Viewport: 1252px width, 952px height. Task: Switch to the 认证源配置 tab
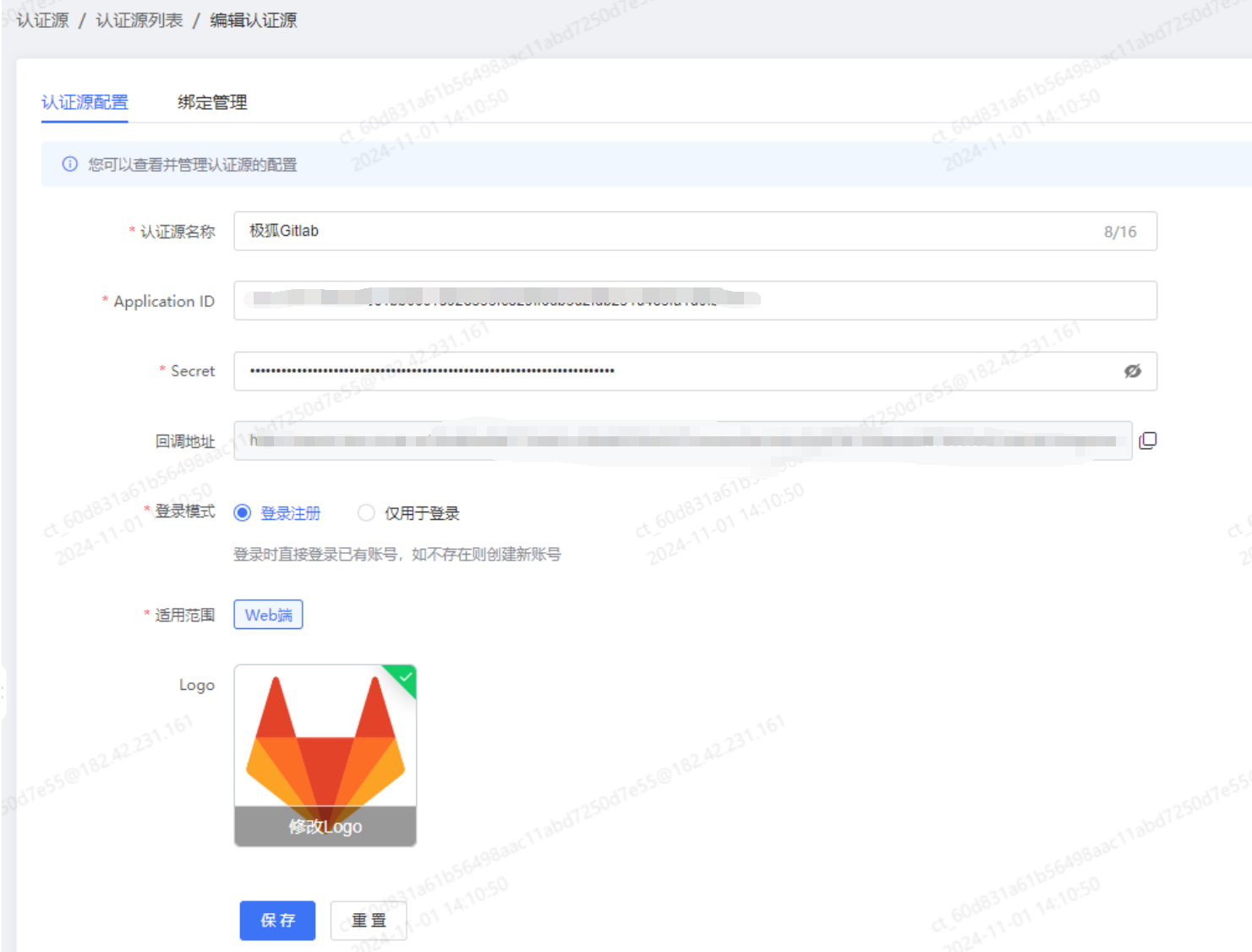pos(85,102)
